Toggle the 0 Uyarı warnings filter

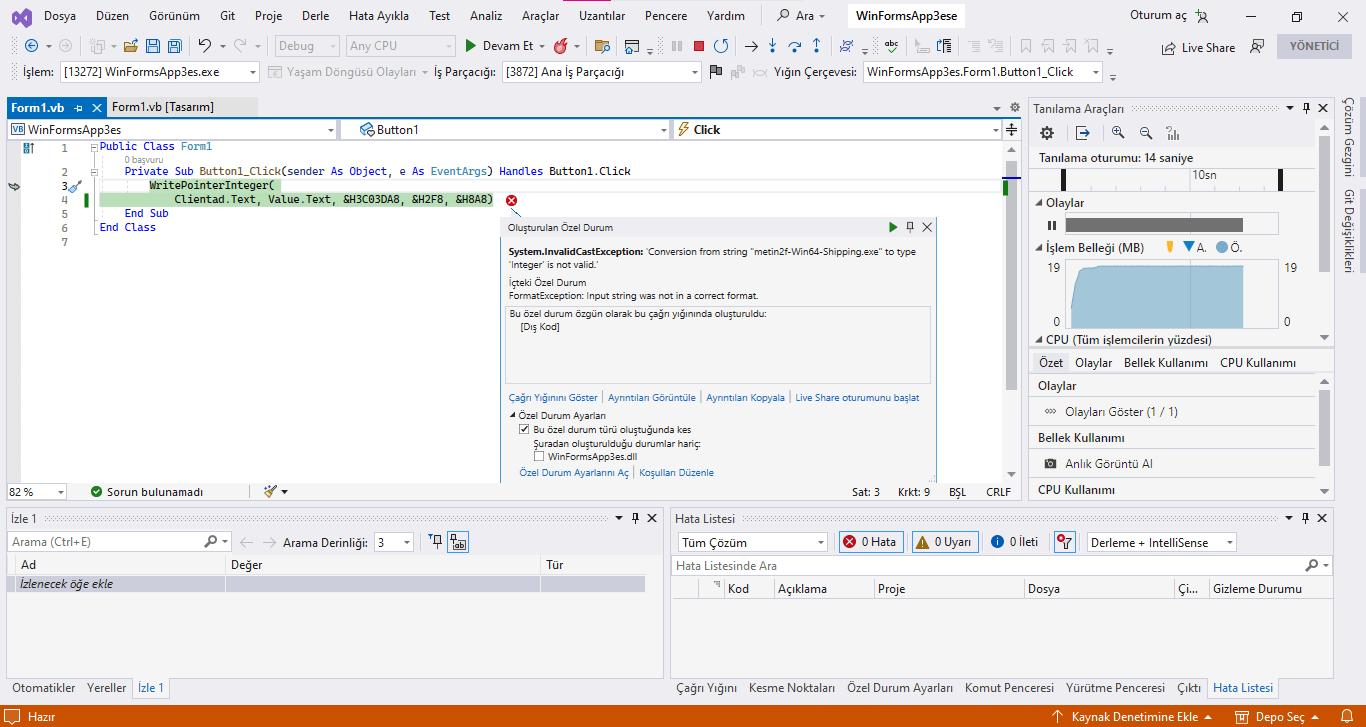945,542
